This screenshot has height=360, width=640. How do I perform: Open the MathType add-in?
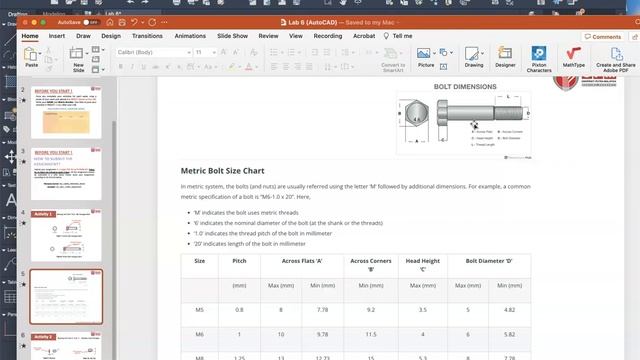point(573,57)
